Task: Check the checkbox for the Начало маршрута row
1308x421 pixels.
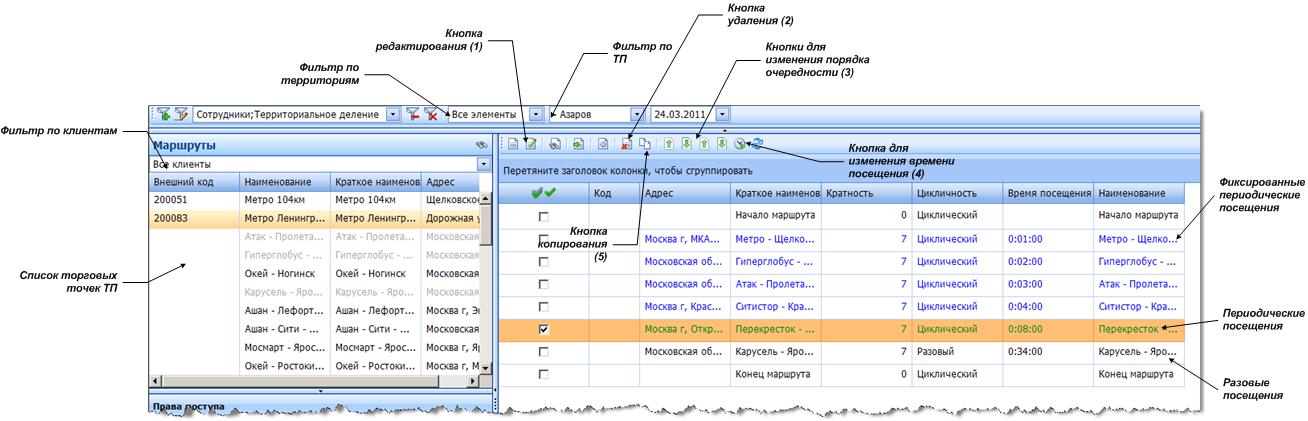Action: [x=544, y=216]
